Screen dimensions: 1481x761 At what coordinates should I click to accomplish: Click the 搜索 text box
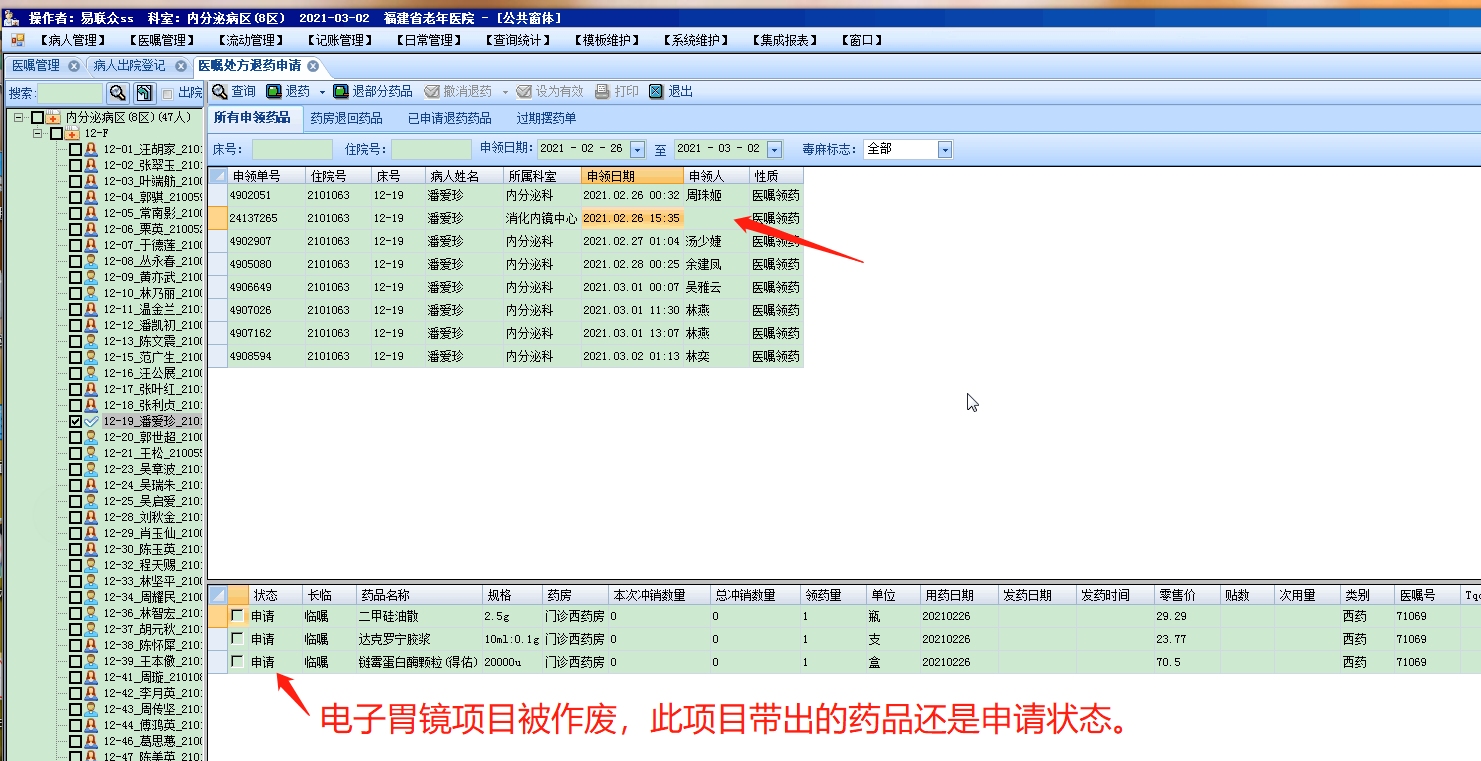point(70,93)
